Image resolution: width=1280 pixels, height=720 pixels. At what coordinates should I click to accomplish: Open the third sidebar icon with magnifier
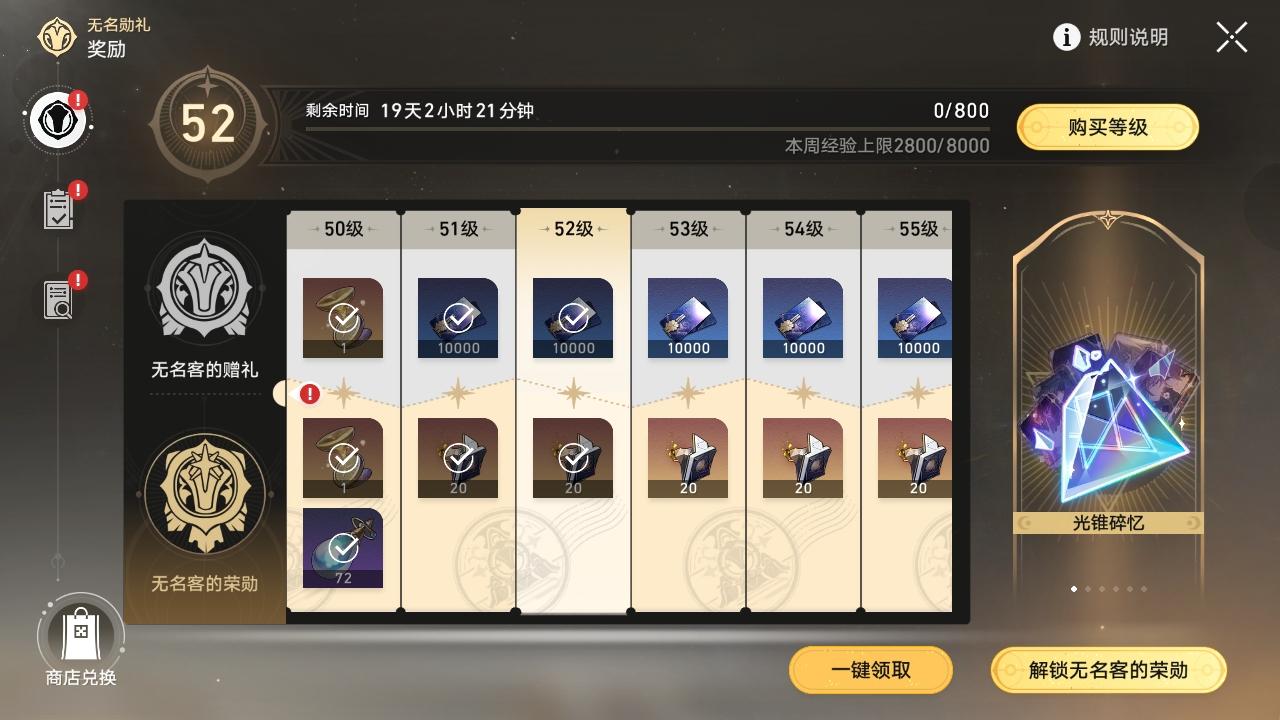point(59,299)
